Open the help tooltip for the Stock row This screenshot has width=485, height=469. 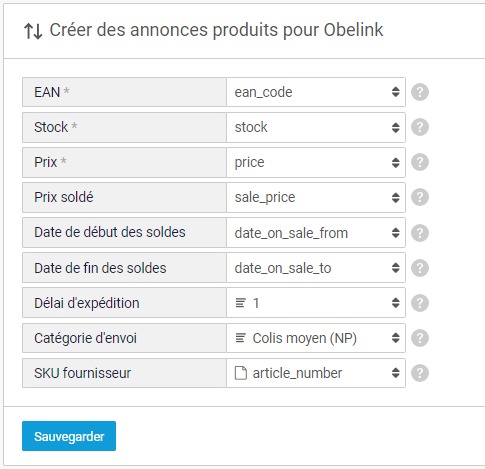click(x=420, y=127)
